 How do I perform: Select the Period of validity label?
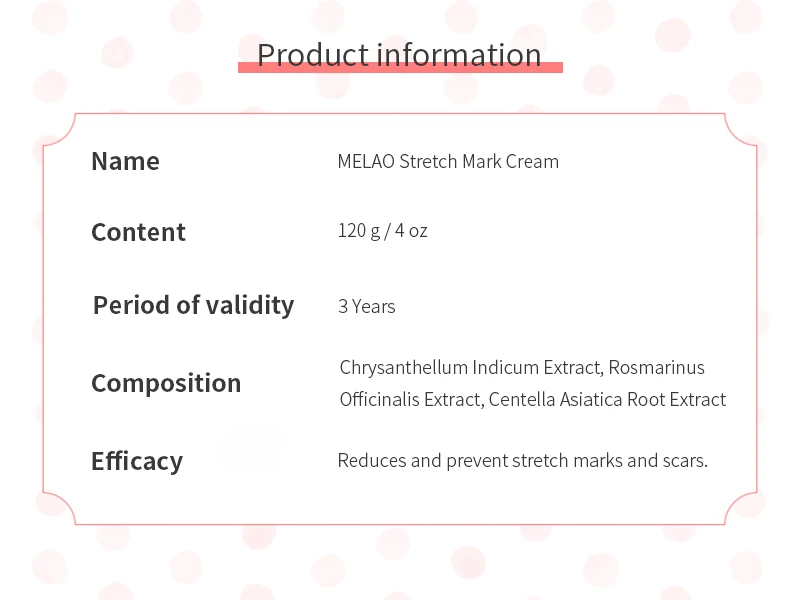(x=193, y=305)
